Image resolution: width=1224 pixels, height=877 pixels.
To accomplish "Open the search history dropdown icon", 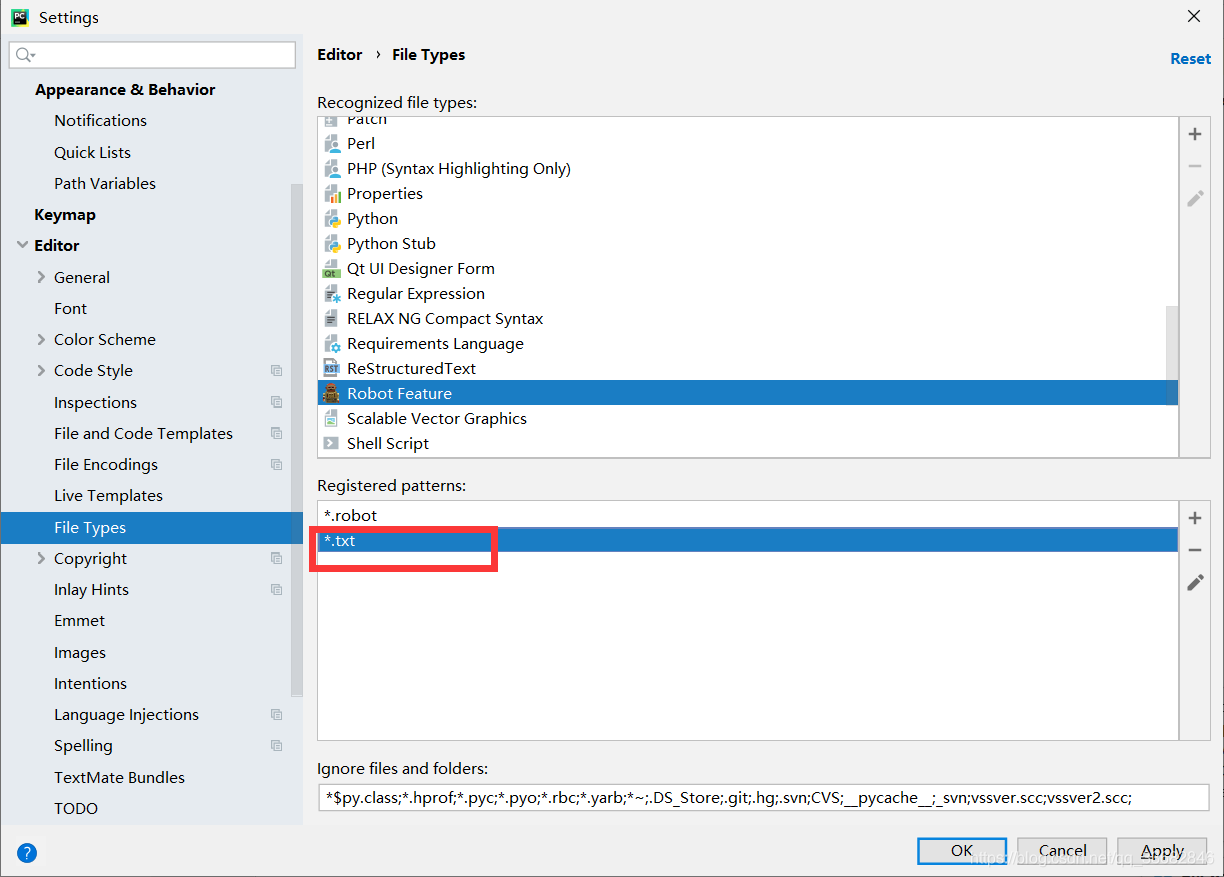I will click(x=26, y=55).
